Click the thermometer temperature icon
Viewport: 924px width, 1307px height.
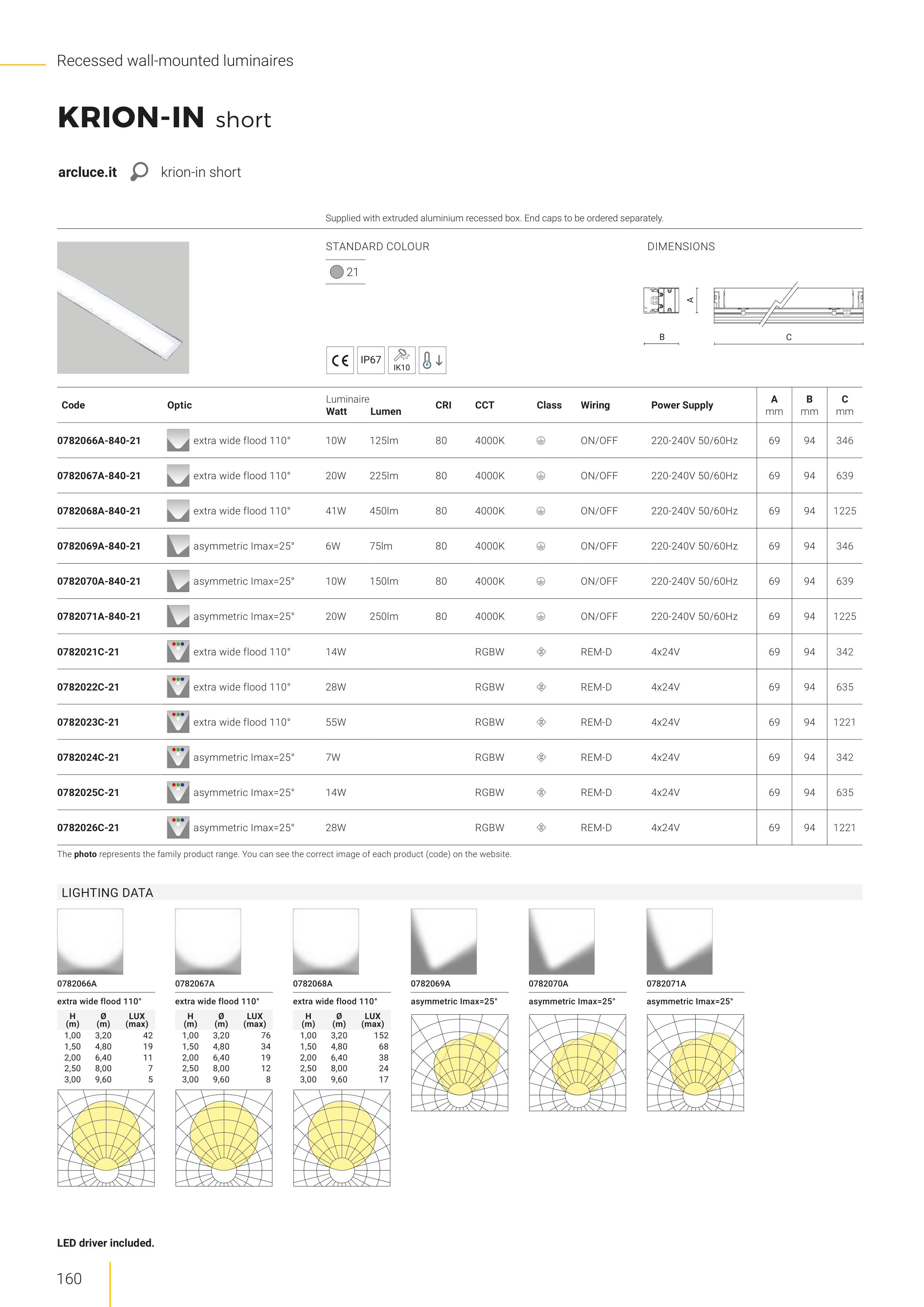tap(432, 360)
